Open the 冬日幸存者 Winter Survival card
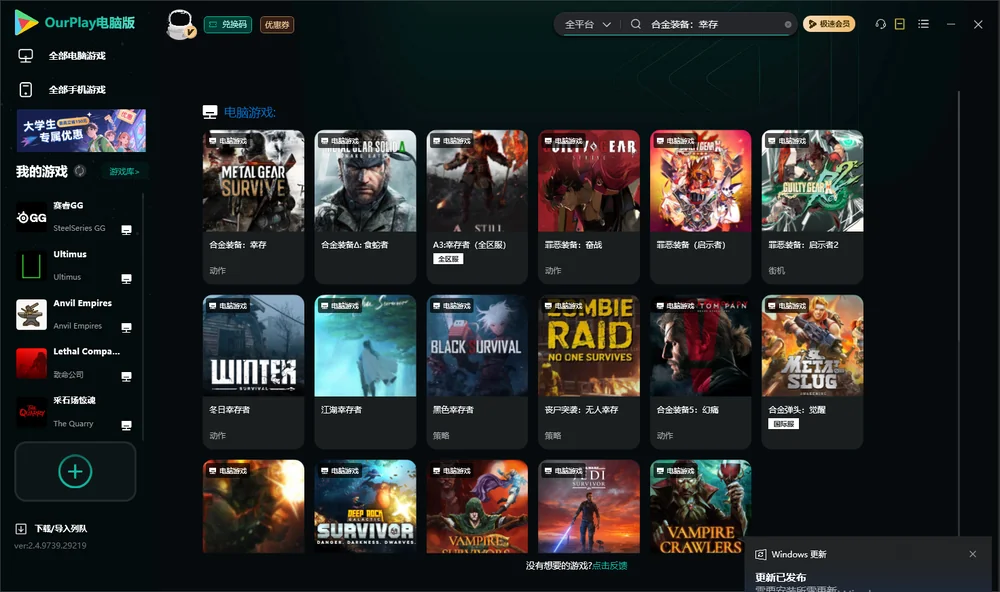The height and width of the screenshot is (592, 1000). (253, 372)
